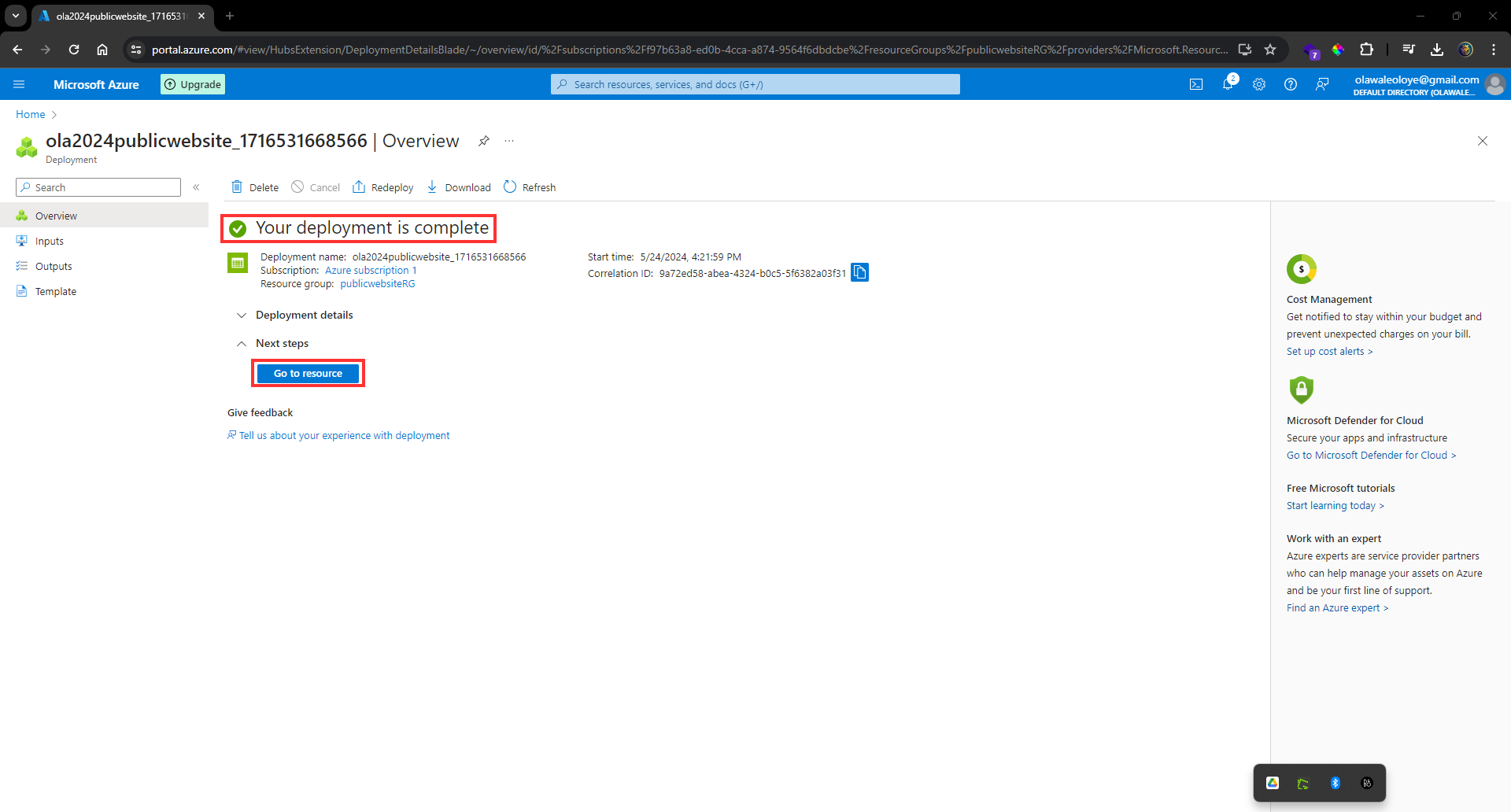
Task: Download the deployment template
Action: (x=459, y=187)
